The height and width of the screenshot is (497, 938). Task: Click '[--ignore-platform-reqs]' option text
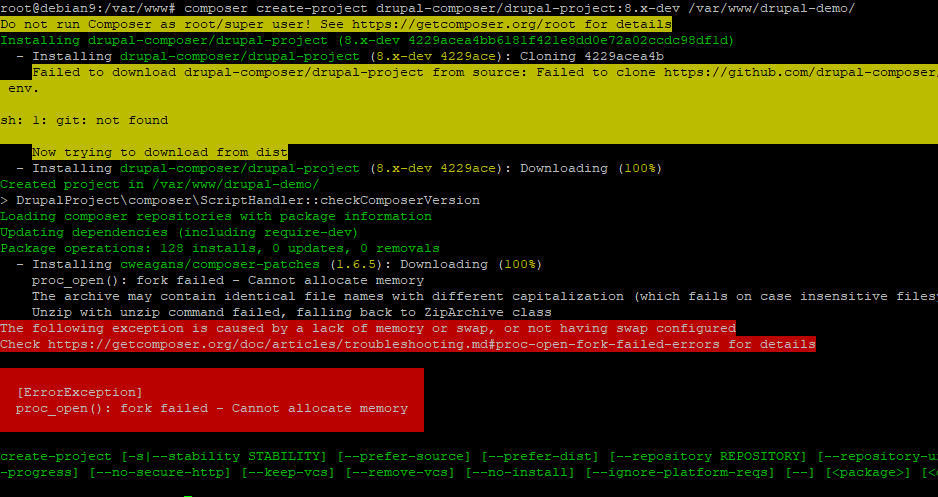coord(680,472)
